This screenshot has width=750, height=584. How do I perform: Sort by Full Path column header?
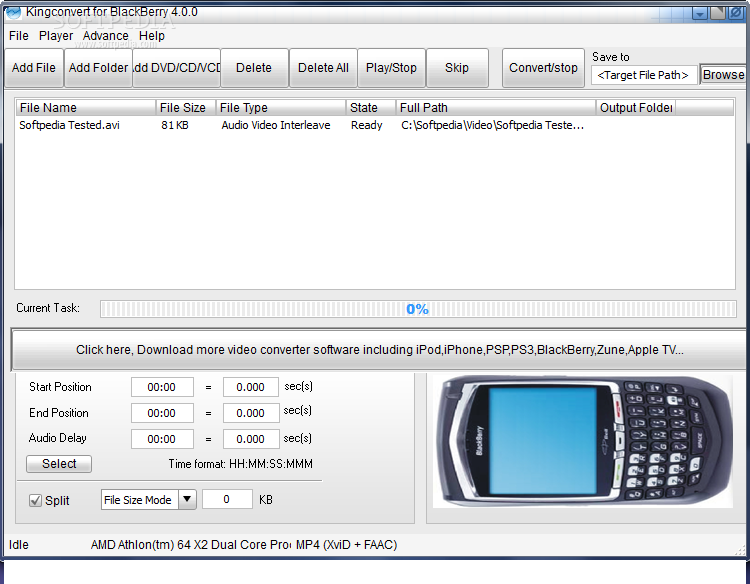pos(496,108)
